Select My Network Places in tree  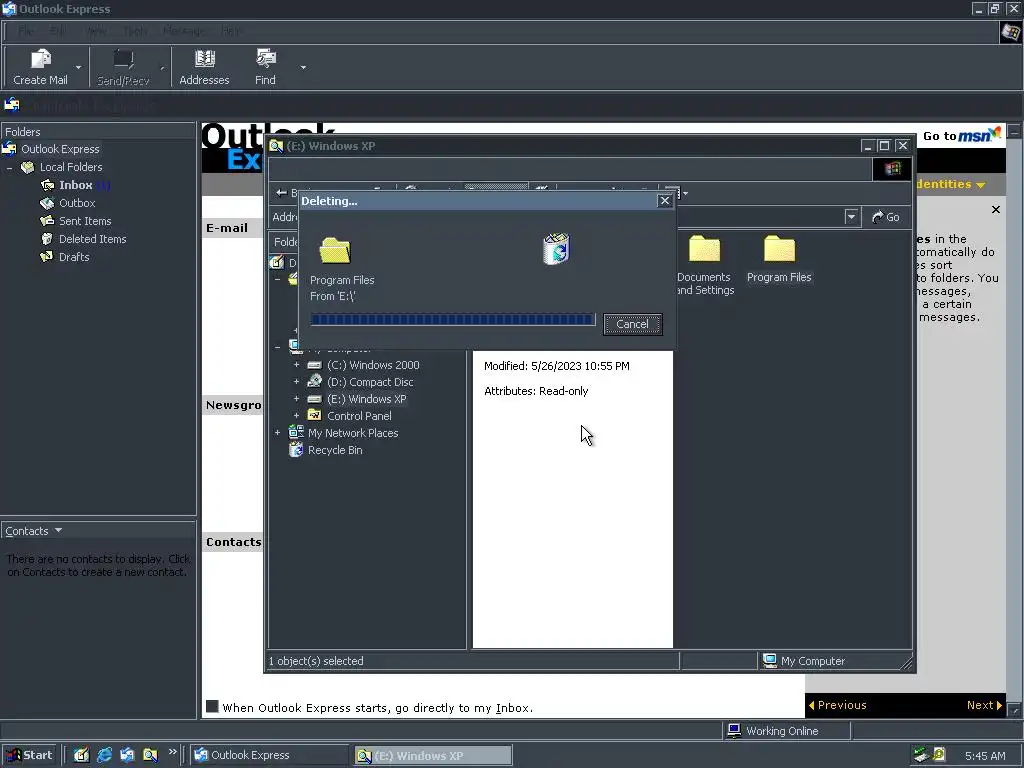pos(353,433)
